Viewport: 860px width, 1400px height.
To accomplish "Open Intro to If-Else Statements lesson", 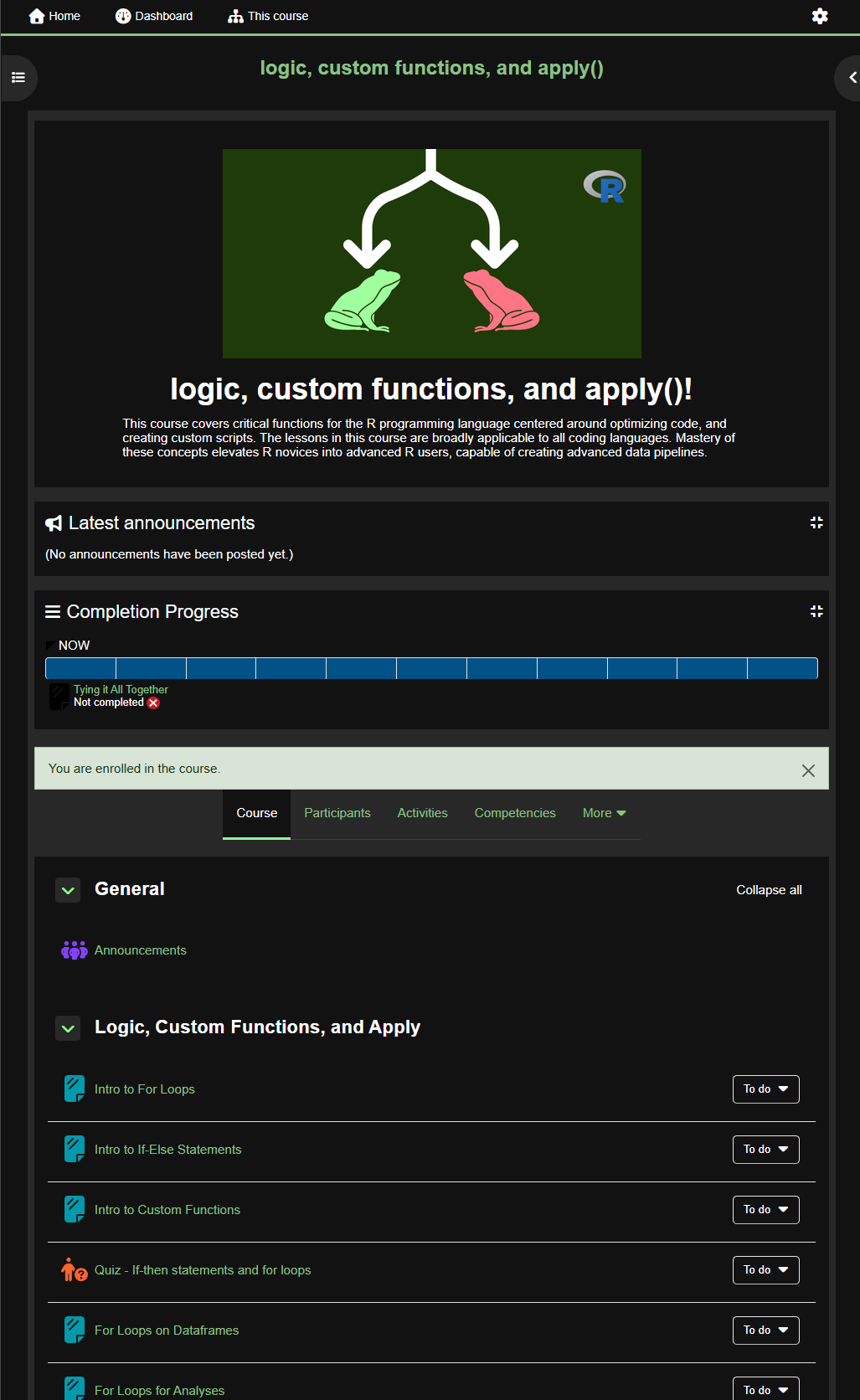I will click(167, 1150).
